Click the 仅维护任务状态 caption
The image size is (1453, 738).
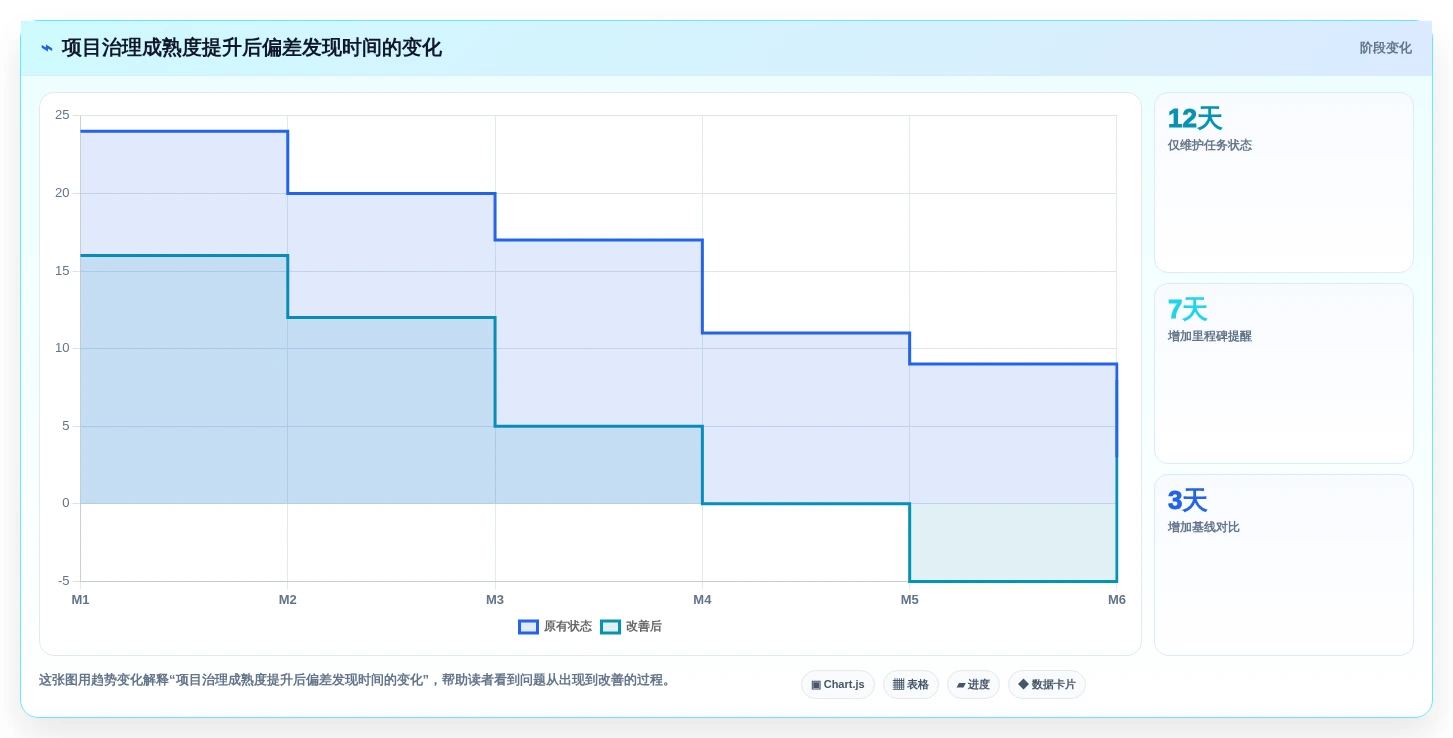(1210, 145)
